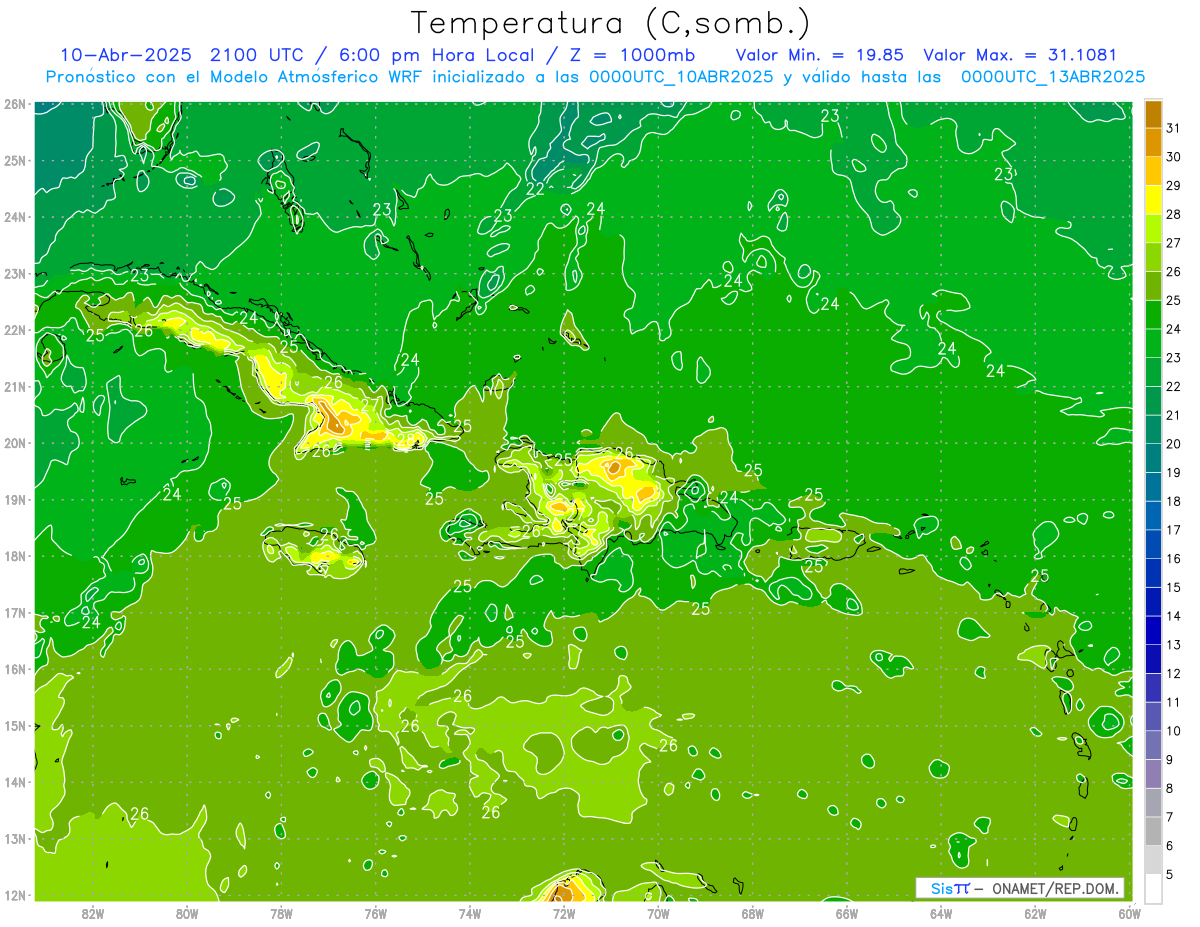Image resolution: width=1200 pixels, height=927 pixels.
Task: Click the 'Valor Min. = 19.85' text
Action: [x=819, y=55]
